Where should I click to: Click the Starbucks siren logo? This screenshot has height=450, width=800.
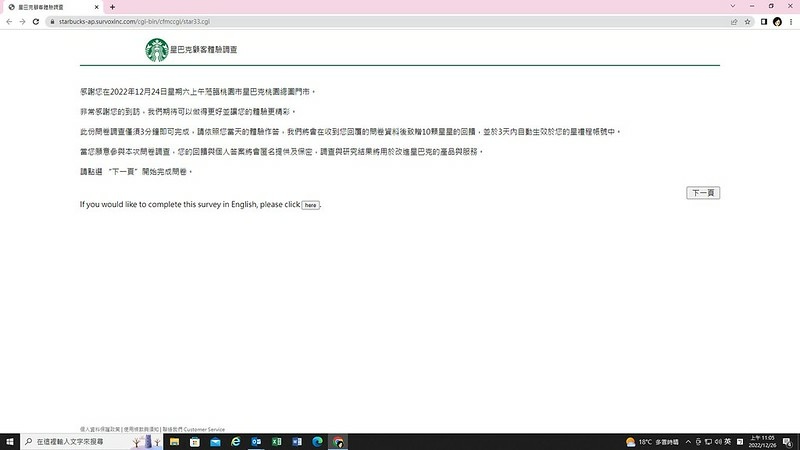pos(157,50)
